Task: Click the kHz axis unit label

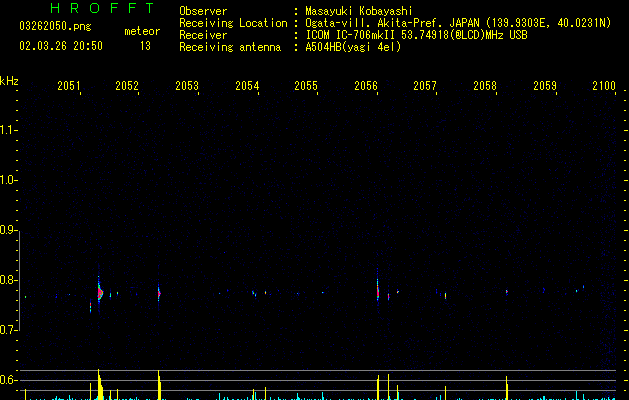Action: click(9, 81)
